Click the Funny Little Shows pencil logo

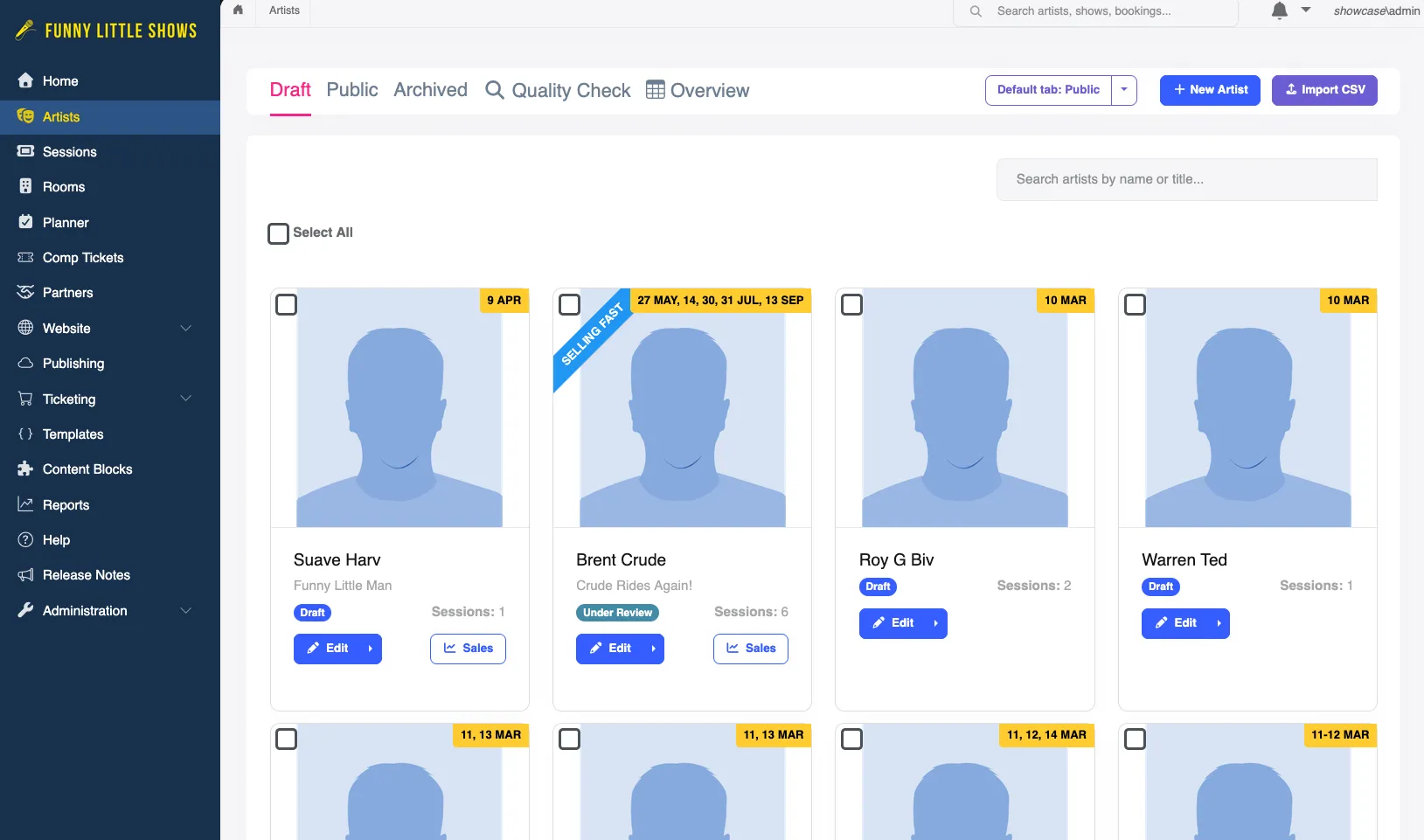point(25,31)
